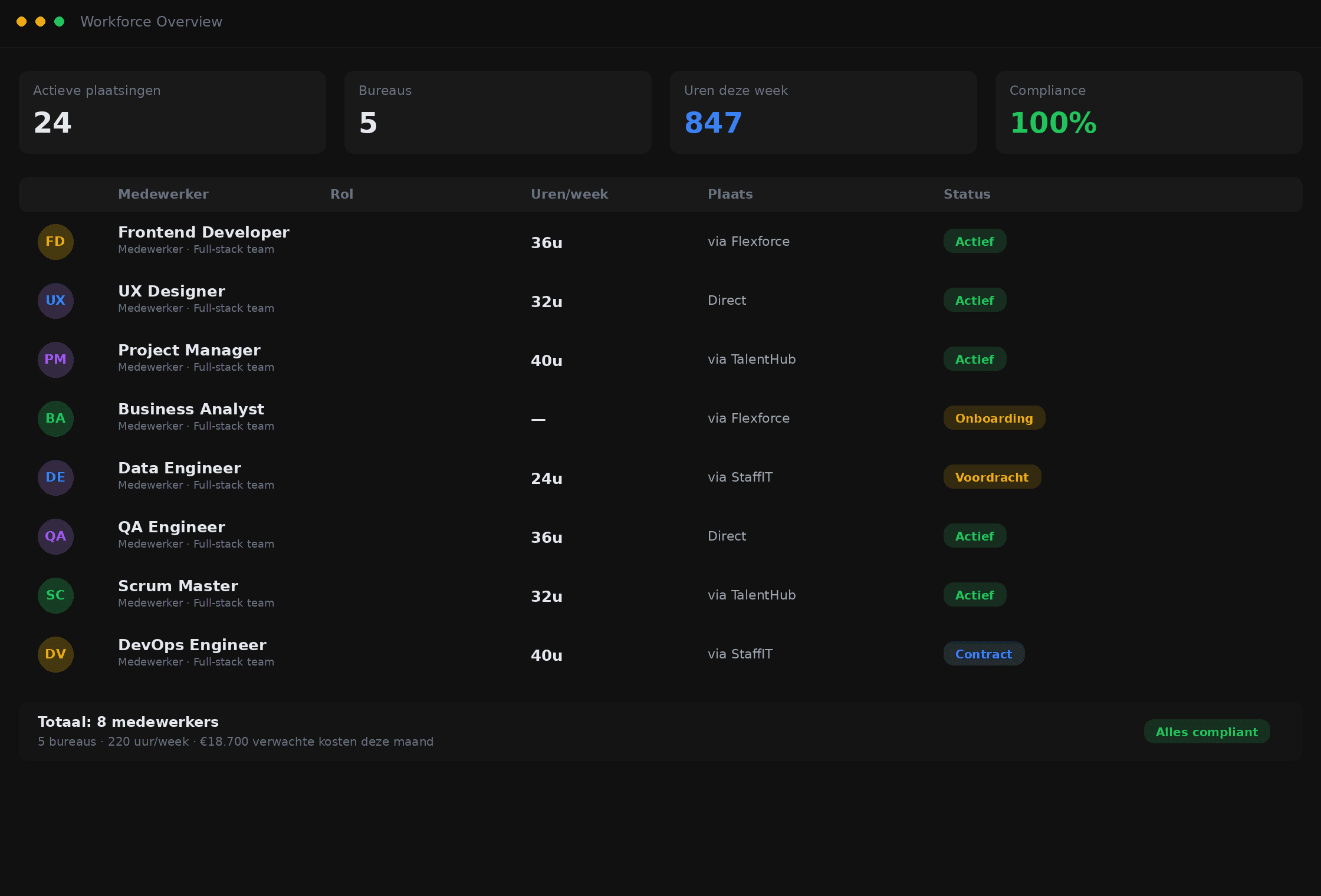
Task: Sort by the Medewerker column header
Action: click(x=163, y=194)
